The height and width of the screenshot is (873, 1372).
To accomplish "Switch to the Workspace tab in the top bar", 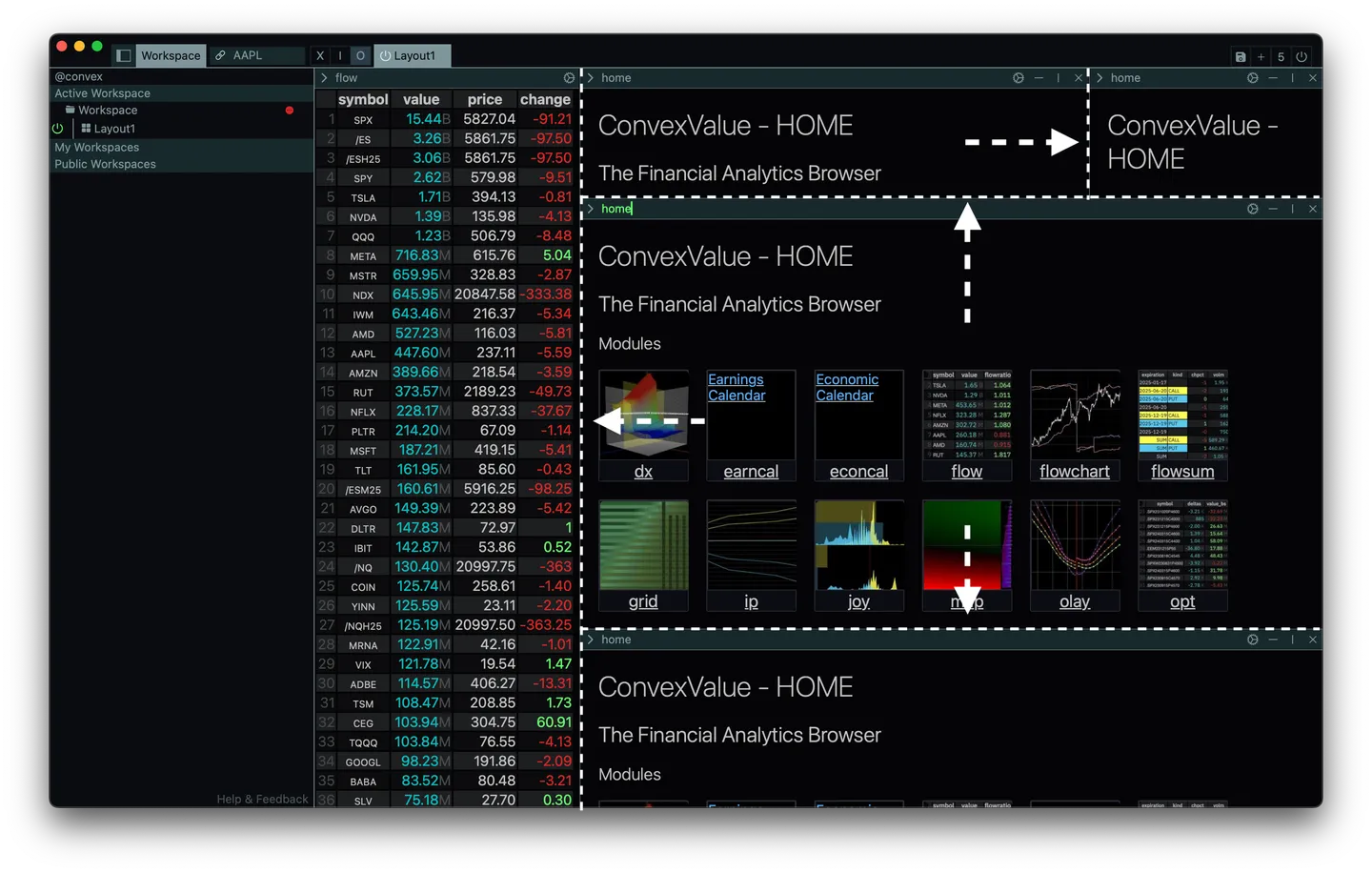I will tap(171, 56).
